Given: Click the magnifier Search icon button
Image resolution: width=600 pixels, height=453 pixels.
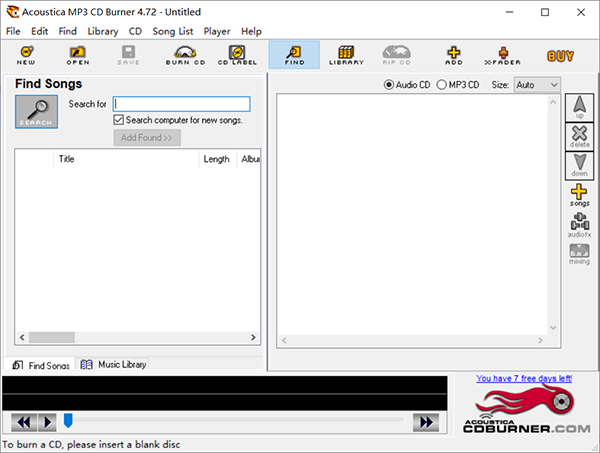Looking at the screenshot, I should coord(36,112).
